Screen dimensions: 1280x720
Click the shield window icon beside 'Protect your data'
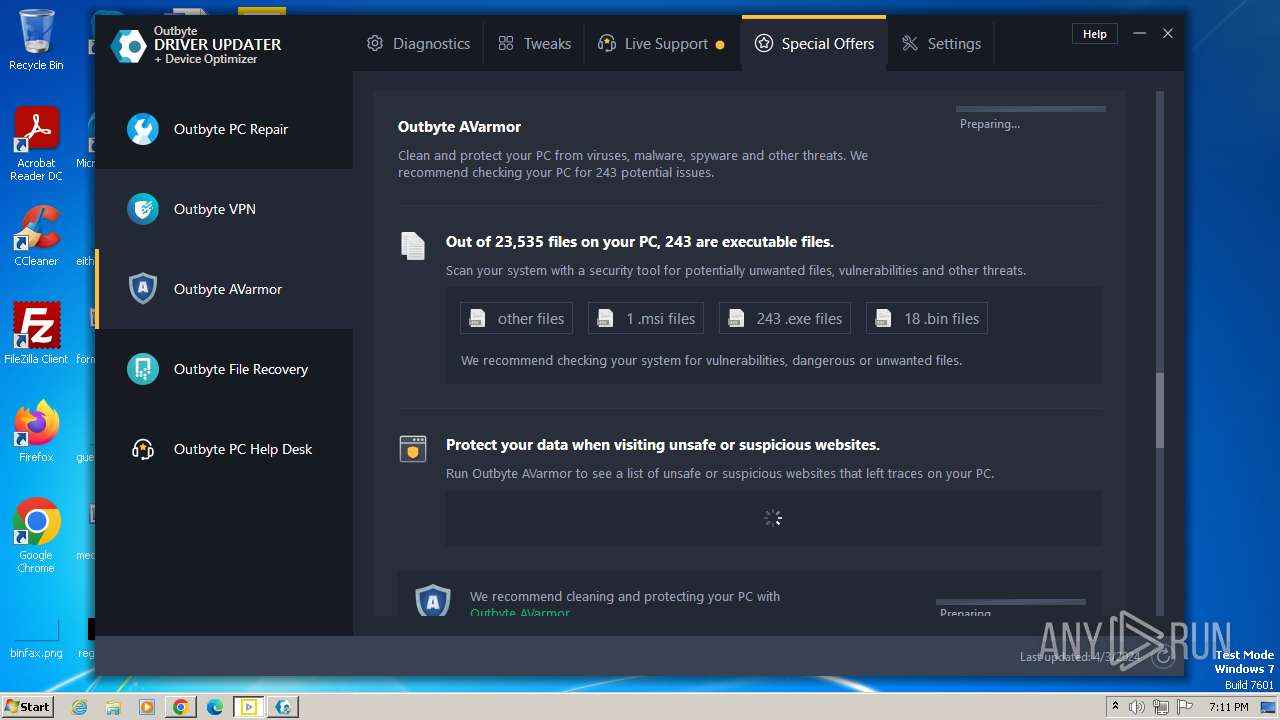[x=413, y=449]
